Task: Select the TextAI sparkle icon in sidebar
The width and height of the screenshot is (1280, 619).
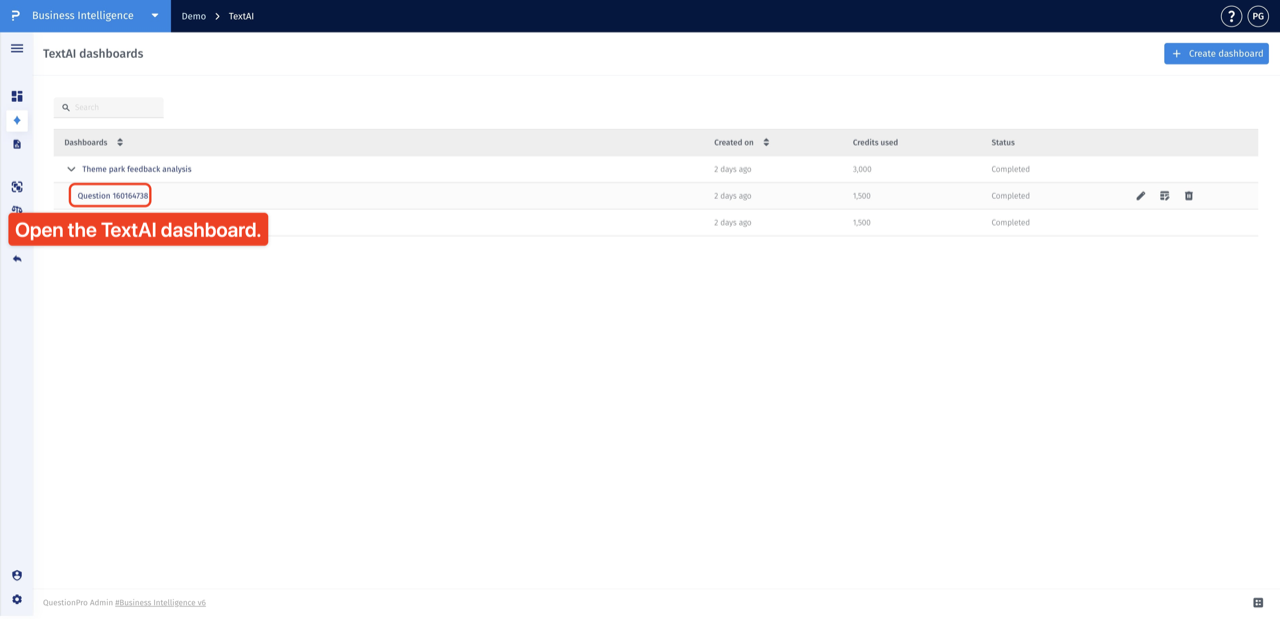Action: pyautogui.click(x=17, y=120)
